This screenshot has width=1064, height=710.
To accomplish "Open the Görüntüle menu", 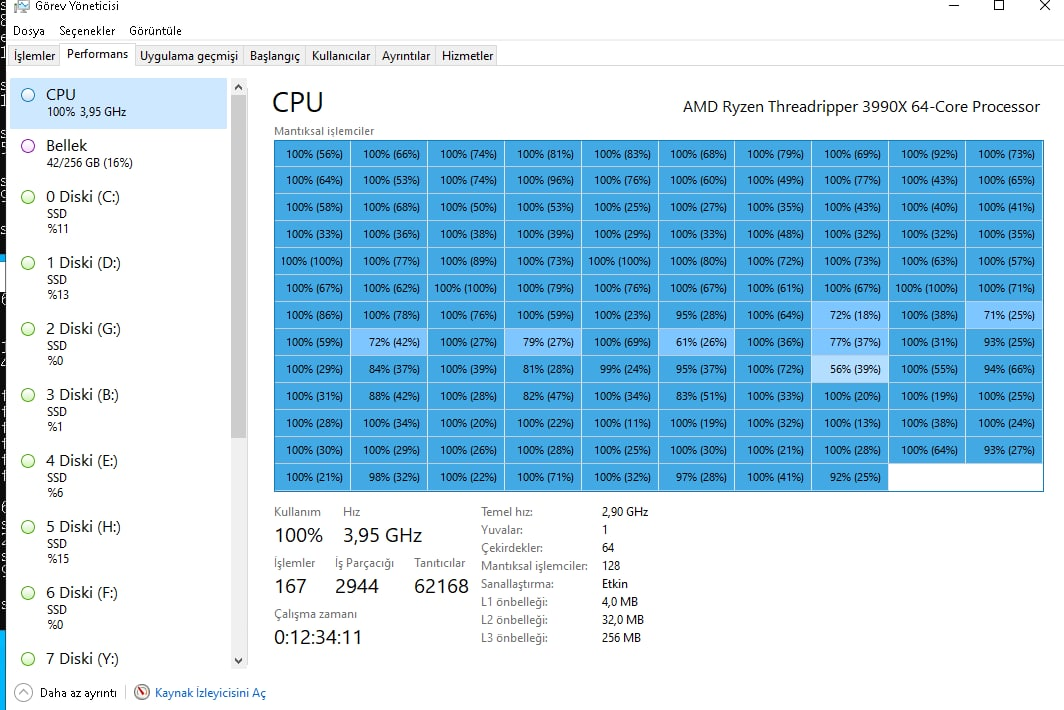I will pyautogui.click(x=155, y=31).
